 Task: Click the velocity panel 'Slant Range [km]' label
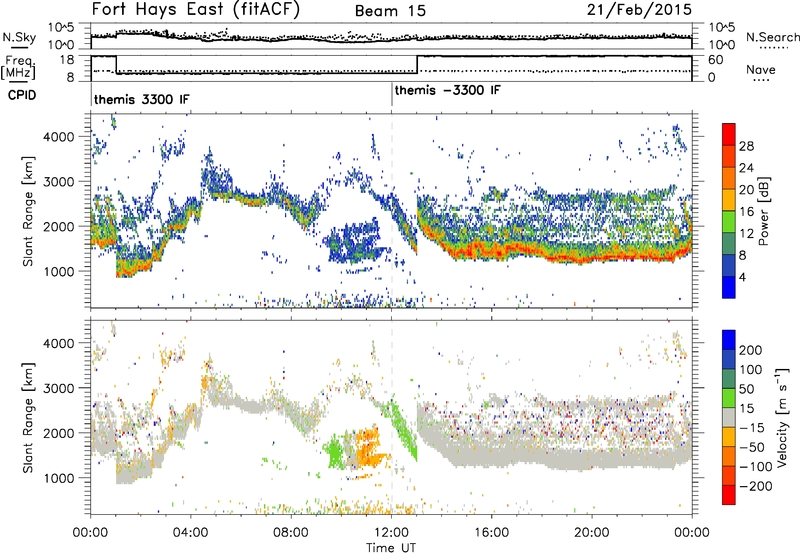(x=28, y=417)
